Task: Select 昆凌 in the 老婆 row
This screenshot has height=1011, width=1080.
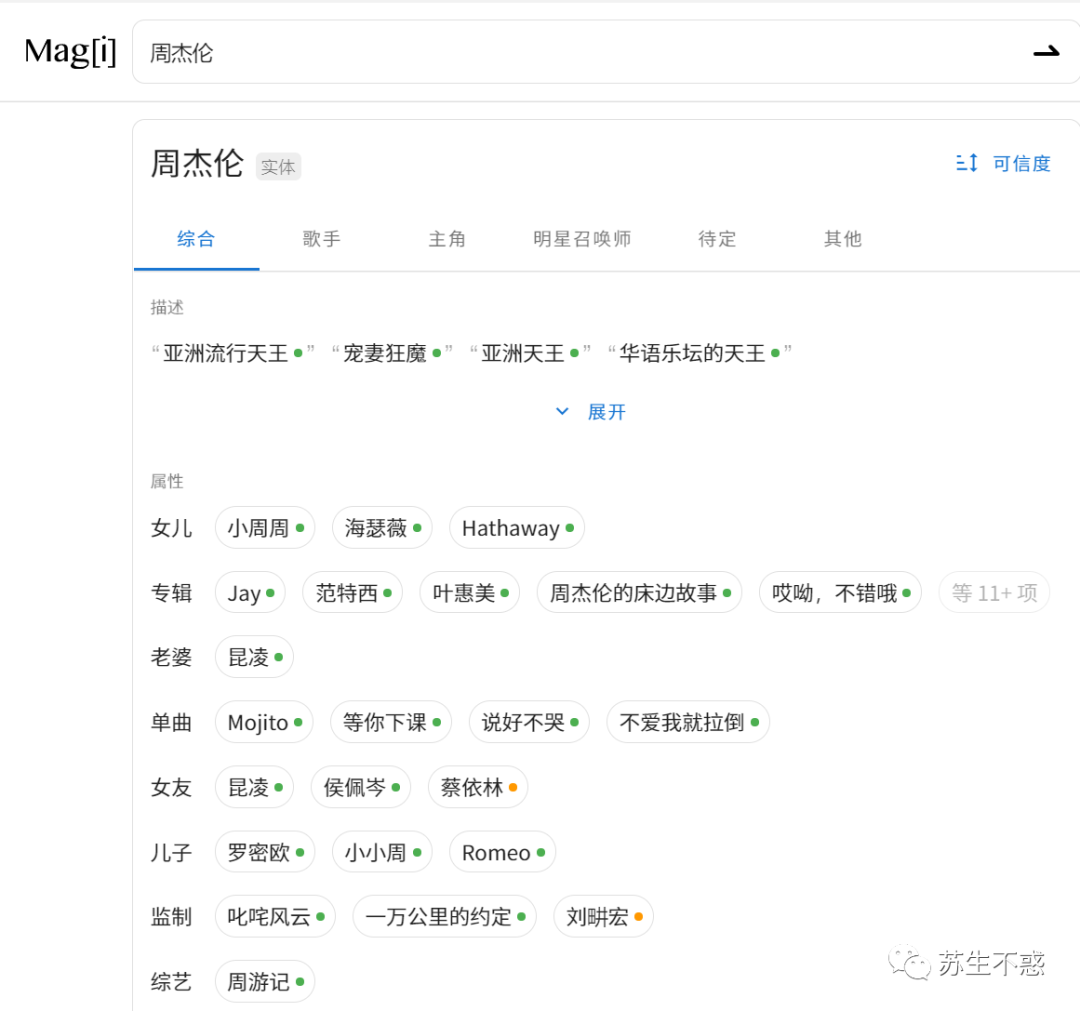Action: click(x=255, y=657)
